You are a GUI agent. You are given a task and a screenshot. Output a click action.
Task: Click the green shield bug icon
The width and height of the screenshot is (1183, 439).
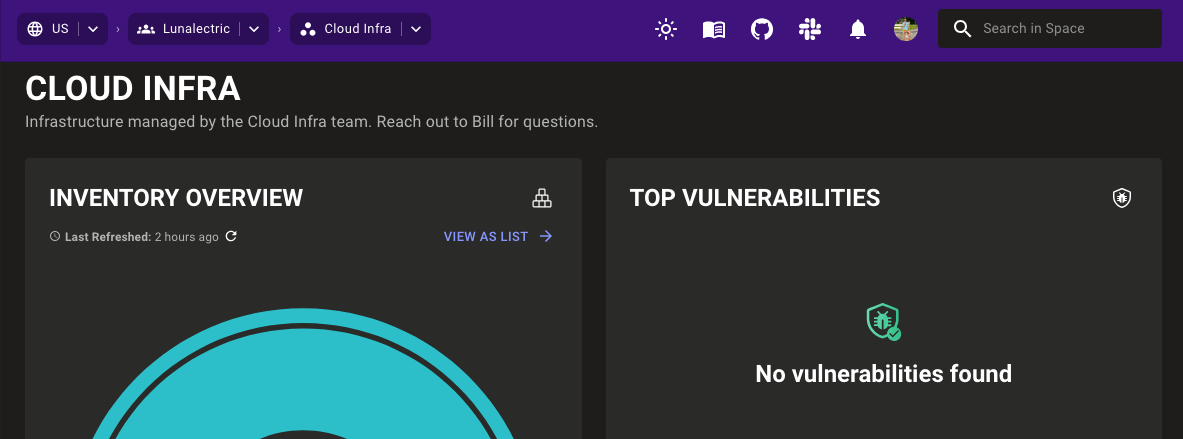[x=883, y=322]
